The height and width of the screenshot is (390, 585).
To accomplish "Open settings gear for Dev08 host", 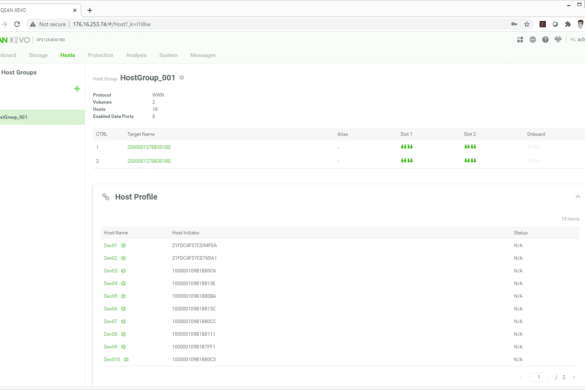I will (x=123, y=334).
